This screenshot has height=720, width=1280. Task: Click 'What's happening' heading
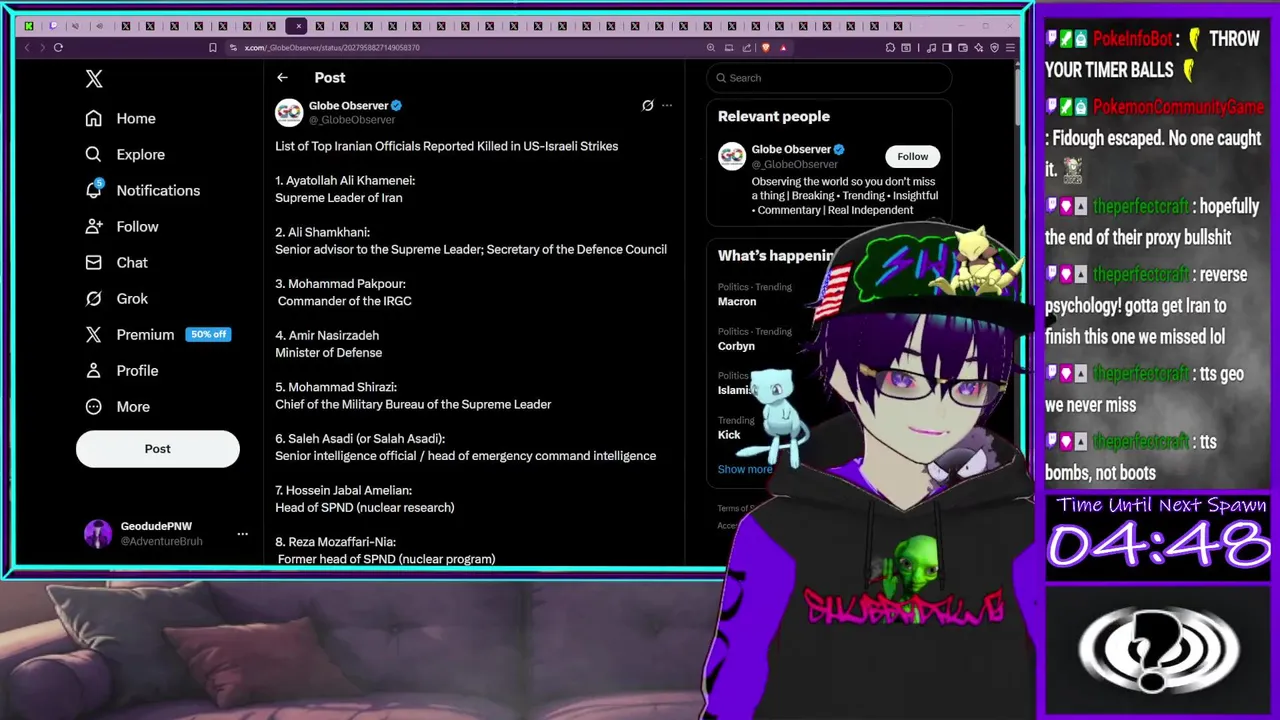point(776,256)
